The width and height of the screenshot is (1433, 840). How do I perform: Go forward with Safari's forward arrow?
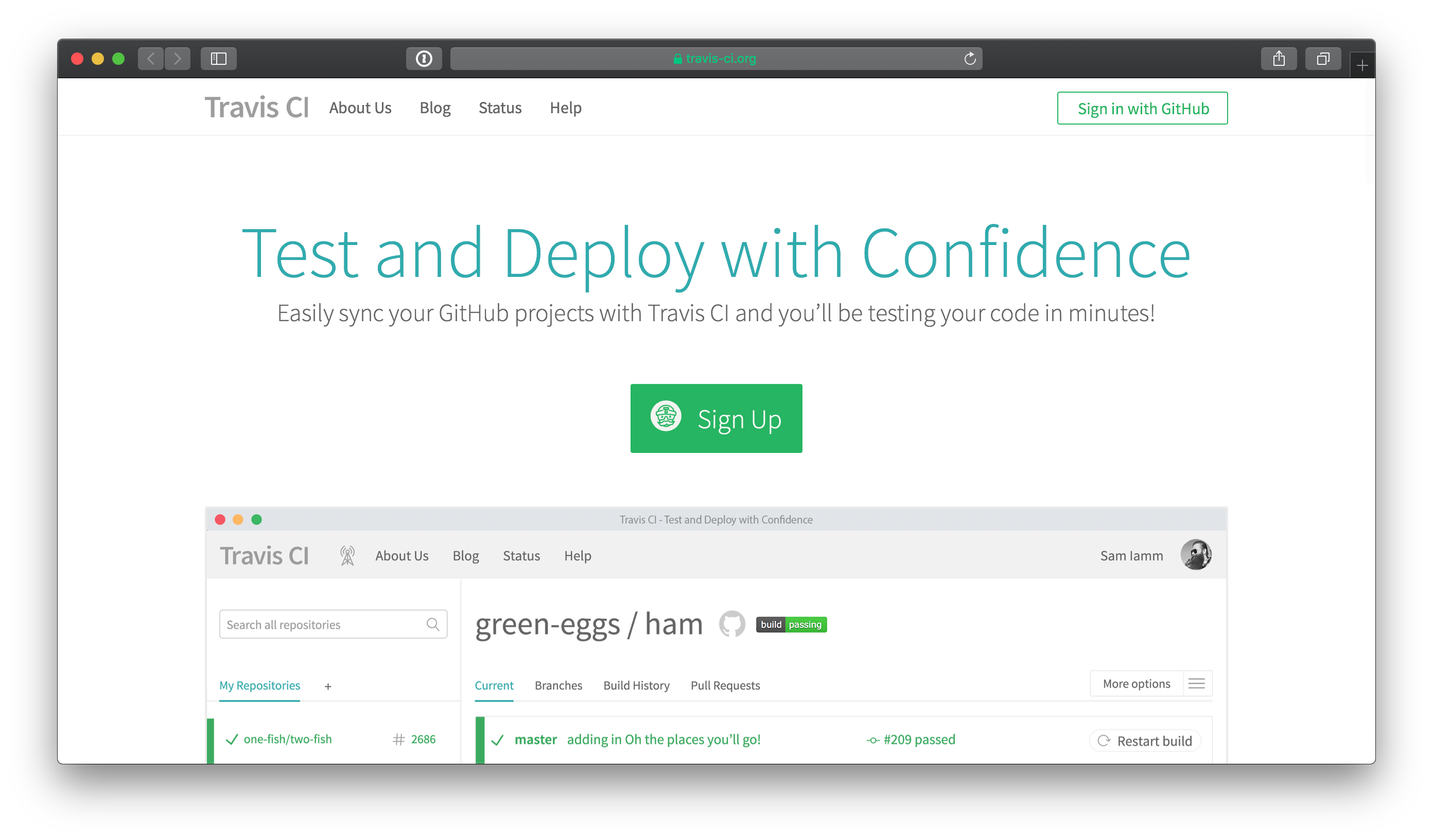[178, 59]
